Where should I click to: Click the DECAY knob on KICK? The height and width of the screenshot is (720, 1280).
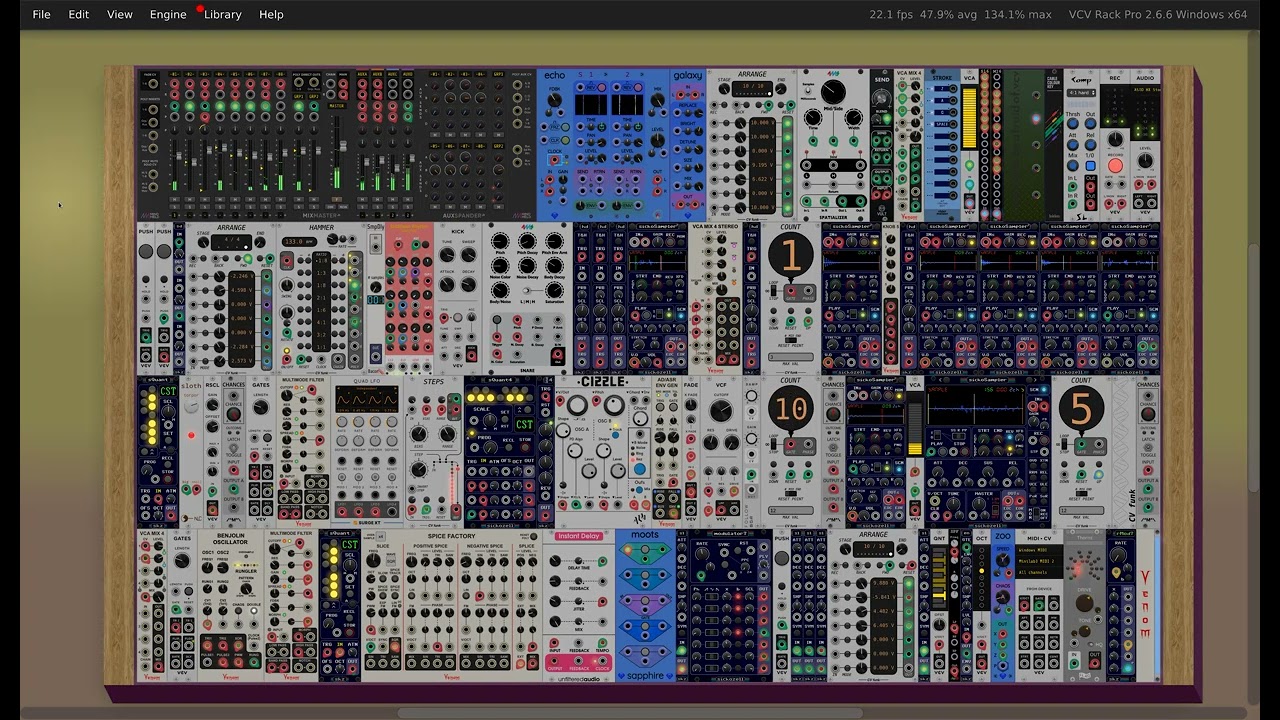point(469,285)
